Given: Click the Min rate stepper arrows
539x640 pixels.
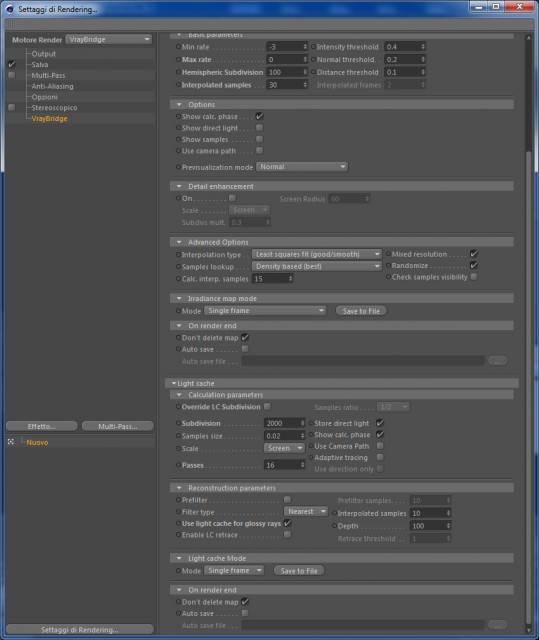Looking at the screenshot, I should 305,47.
